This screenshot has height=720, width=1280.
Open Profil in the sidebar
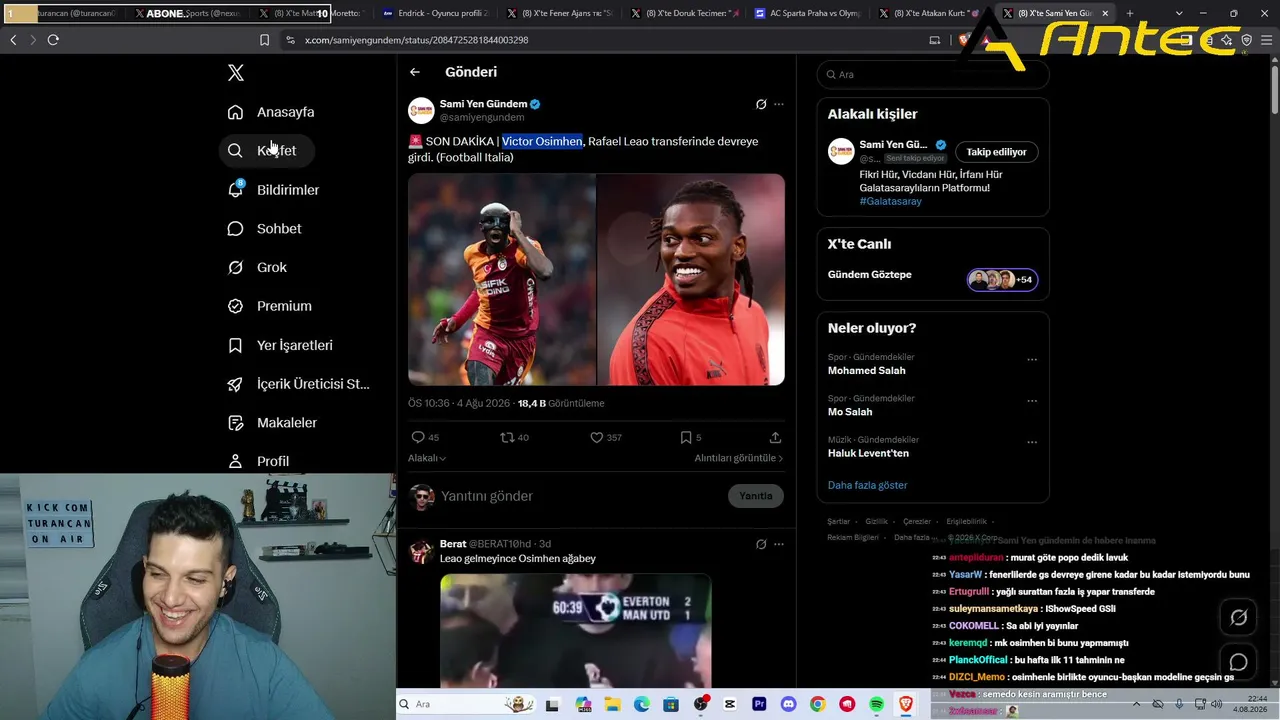258,461
